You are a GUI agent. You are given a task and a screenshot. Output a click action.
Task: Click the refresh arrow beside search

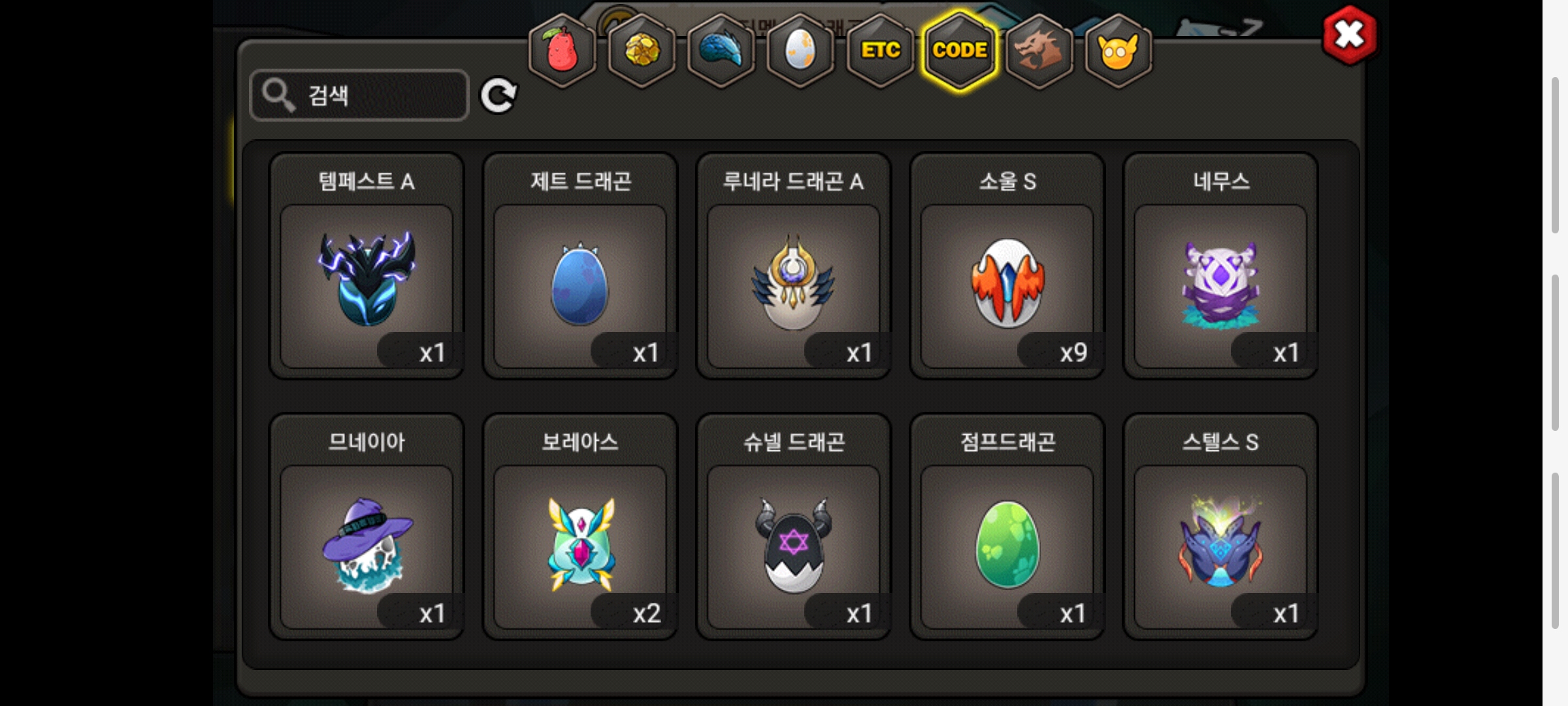pyautogui.click(x=498, y=96)
